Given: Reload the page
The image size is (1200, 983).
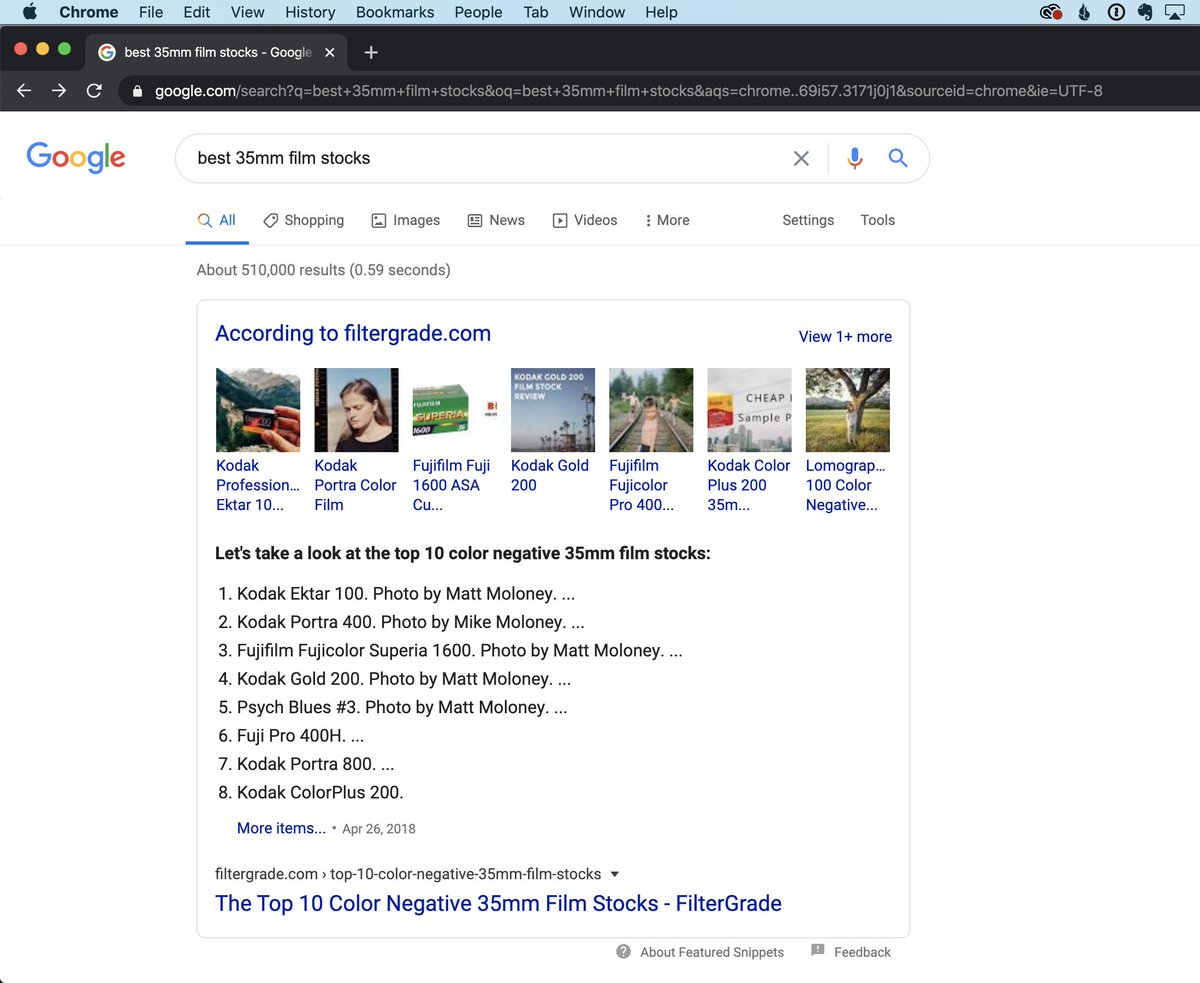Looking at the screenshot, I should click(94, 91).
